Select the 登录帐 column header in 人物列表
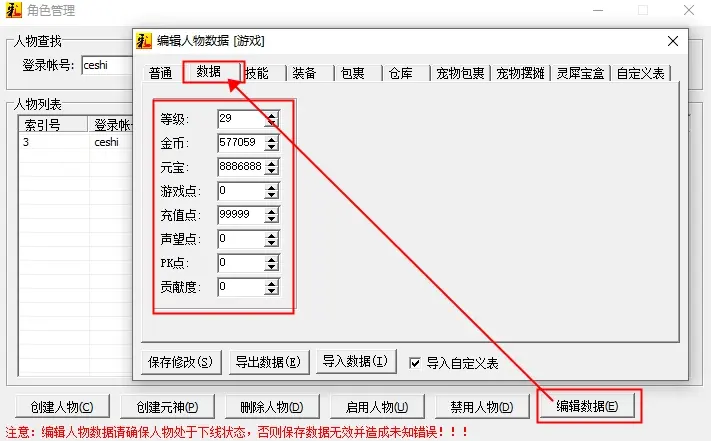 111,124
